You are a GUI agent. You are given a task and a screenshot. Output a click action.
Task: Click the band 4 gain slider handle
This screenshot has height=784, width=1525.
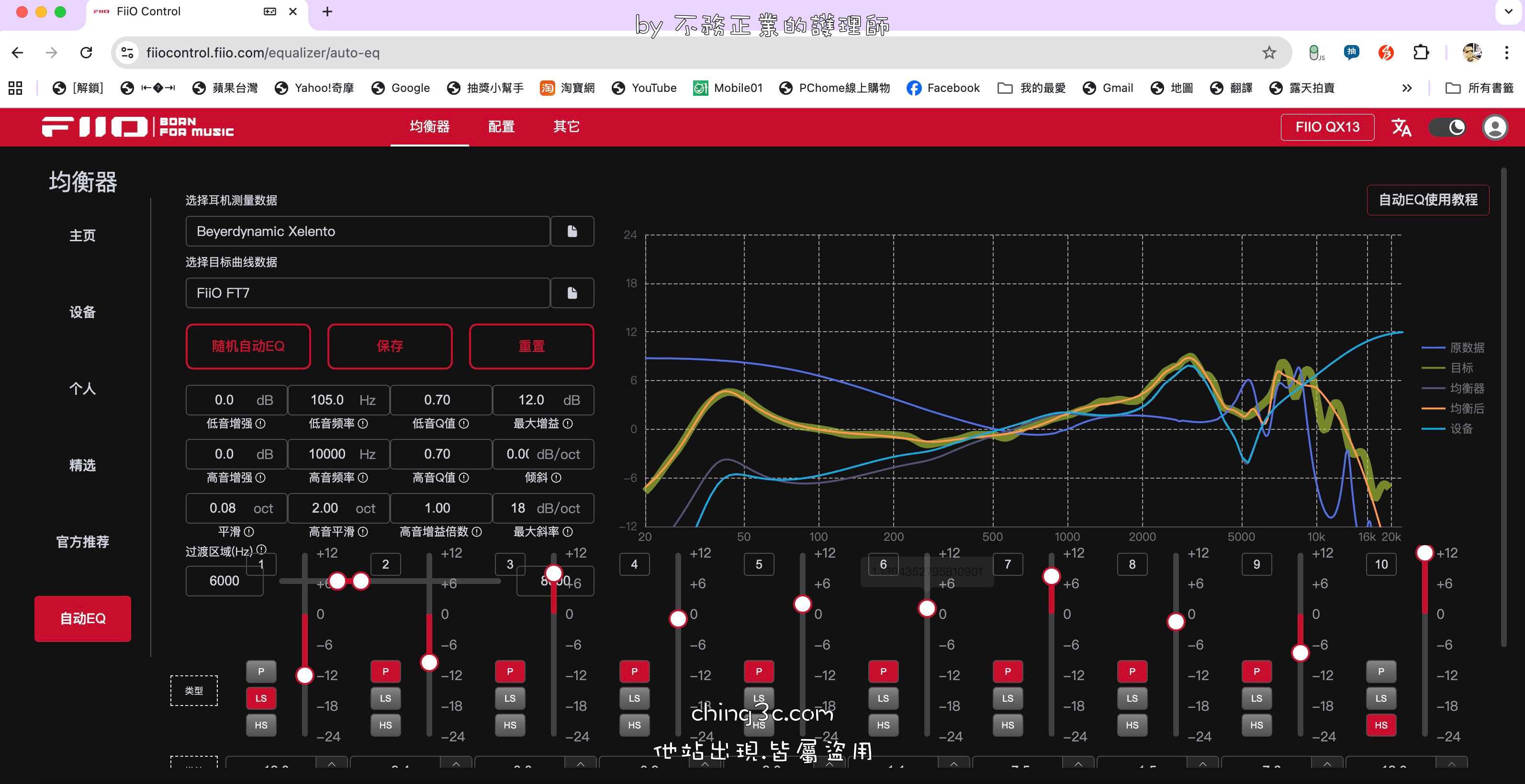[678, 619]
